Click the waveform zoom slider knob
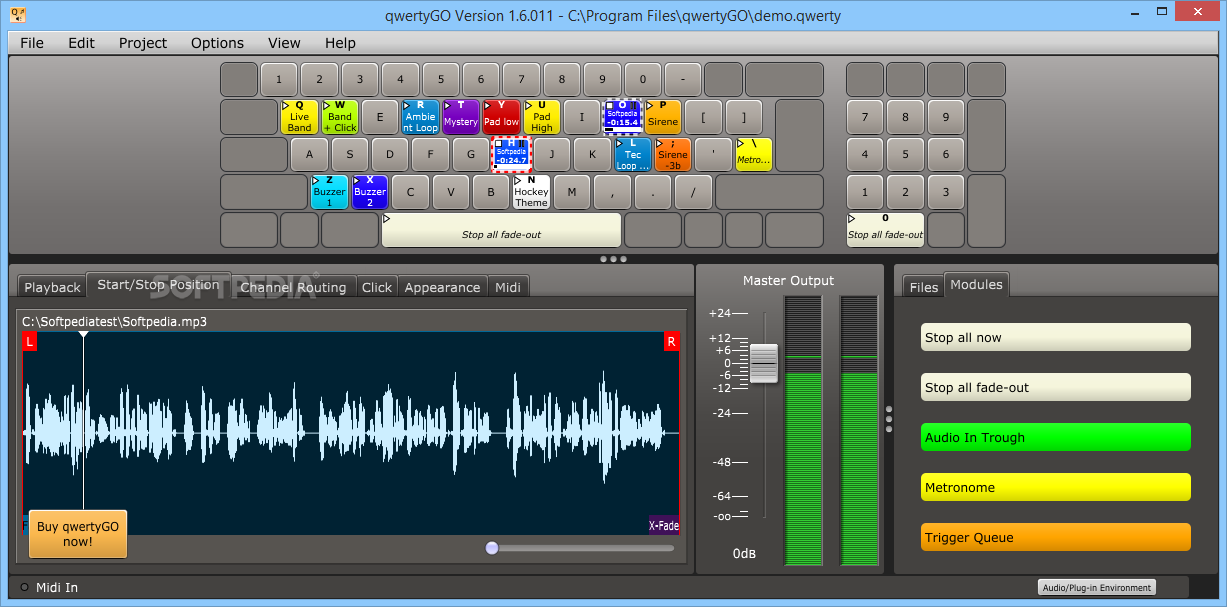 491,548
